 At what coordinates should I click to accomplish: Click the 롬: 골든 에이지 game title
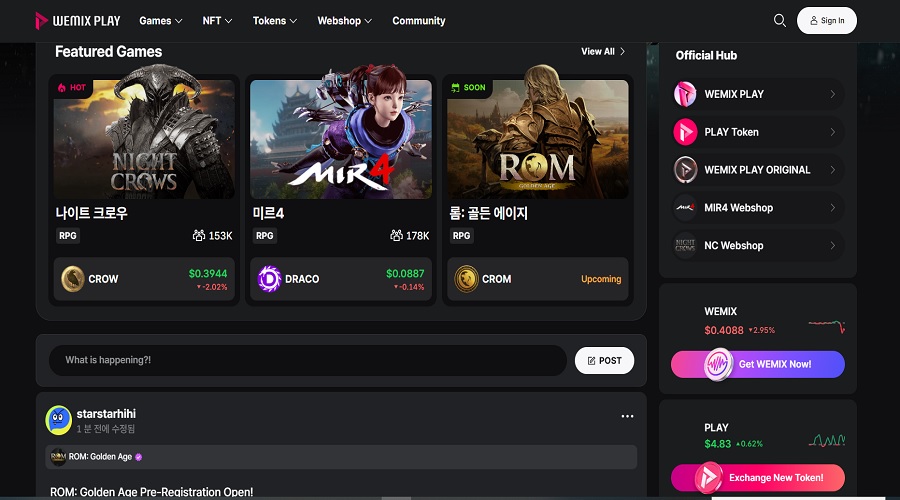tap(488, 214)
